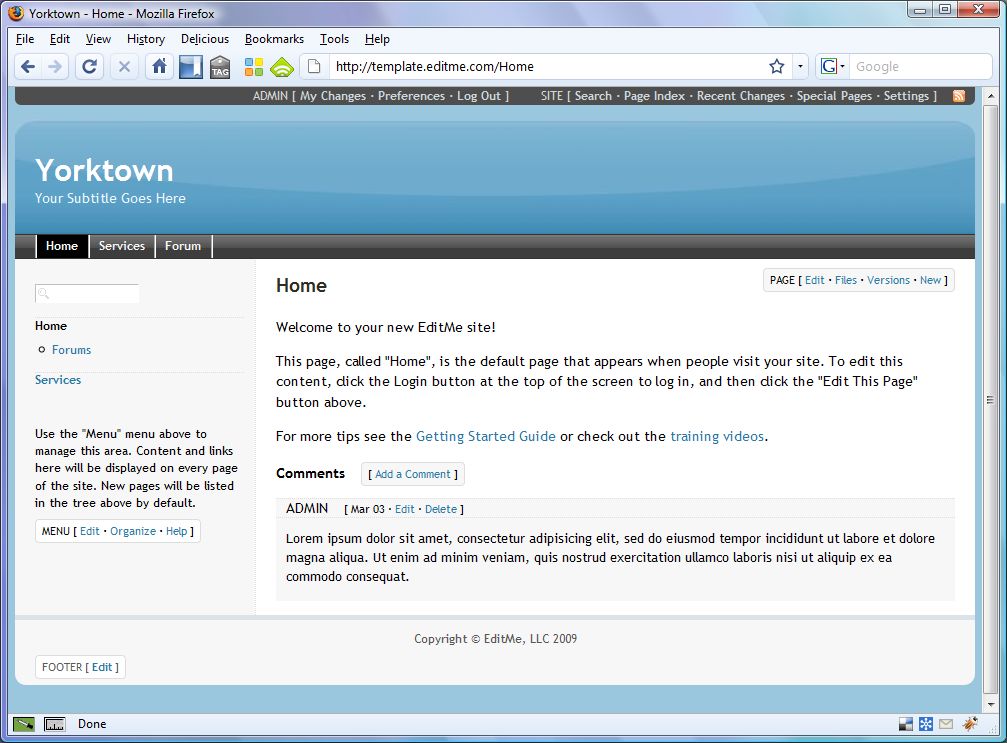Image resolution: width=1007 pixels, height=743 pixels.
Task: Reload the page with the refresh icon
Action: point(89,66)
